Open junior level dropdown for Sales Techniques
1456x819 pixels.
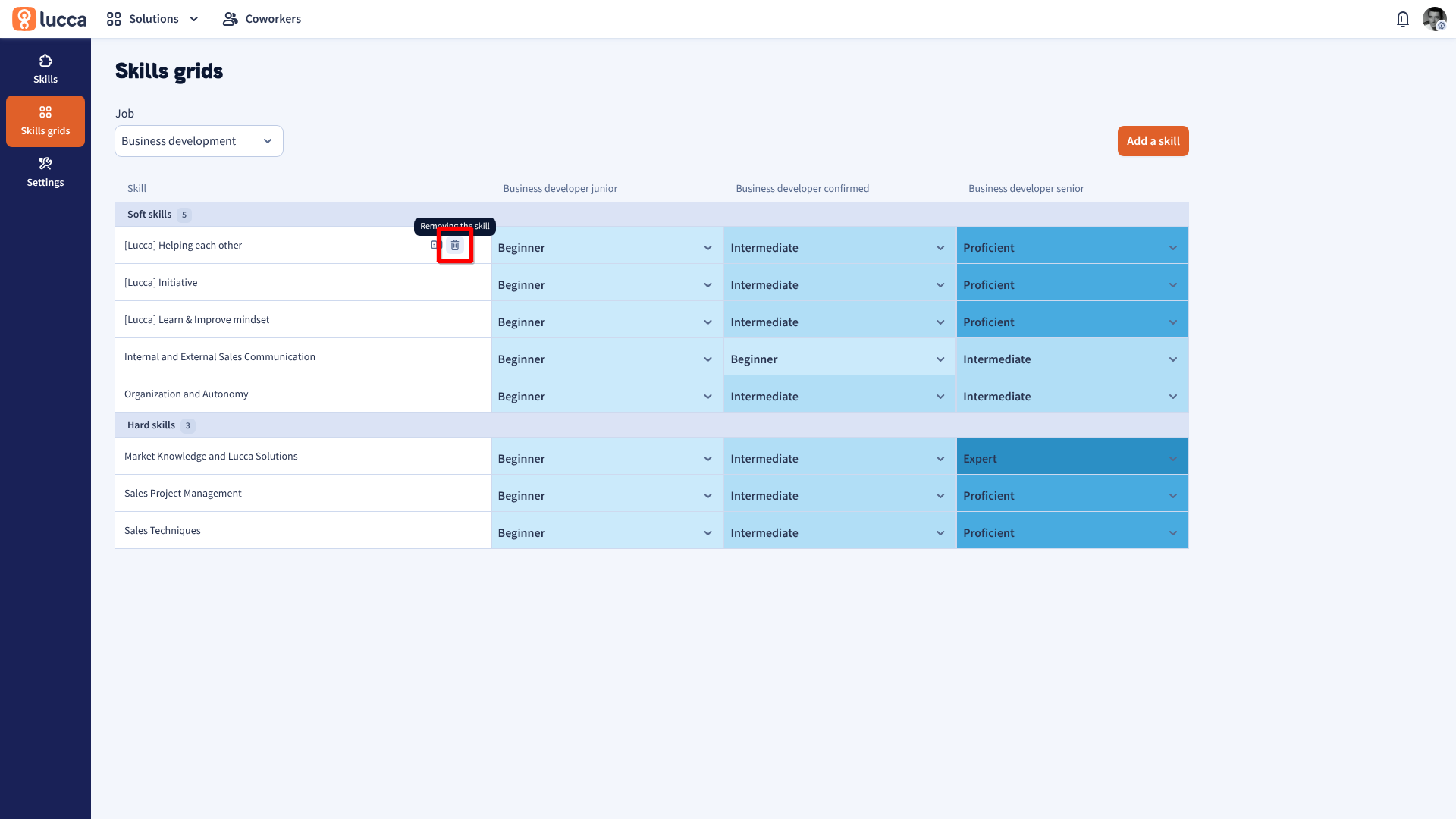coord(607,531)
